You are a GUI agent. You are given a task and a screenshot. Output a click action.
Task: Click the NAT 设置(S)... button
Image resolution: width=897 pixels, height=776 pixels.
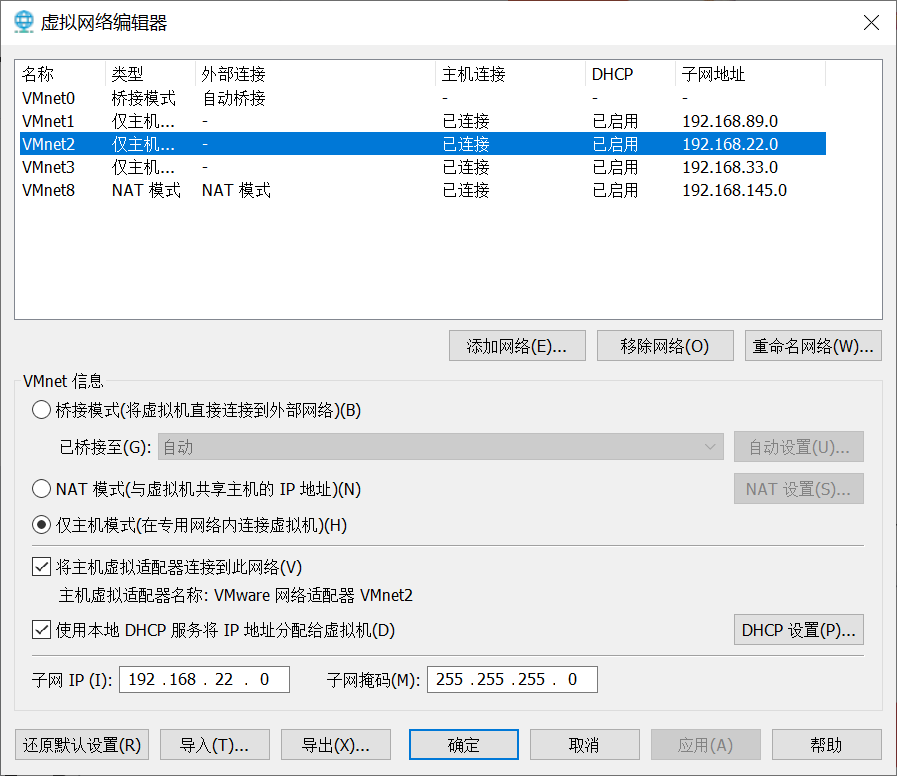[799, 489]
